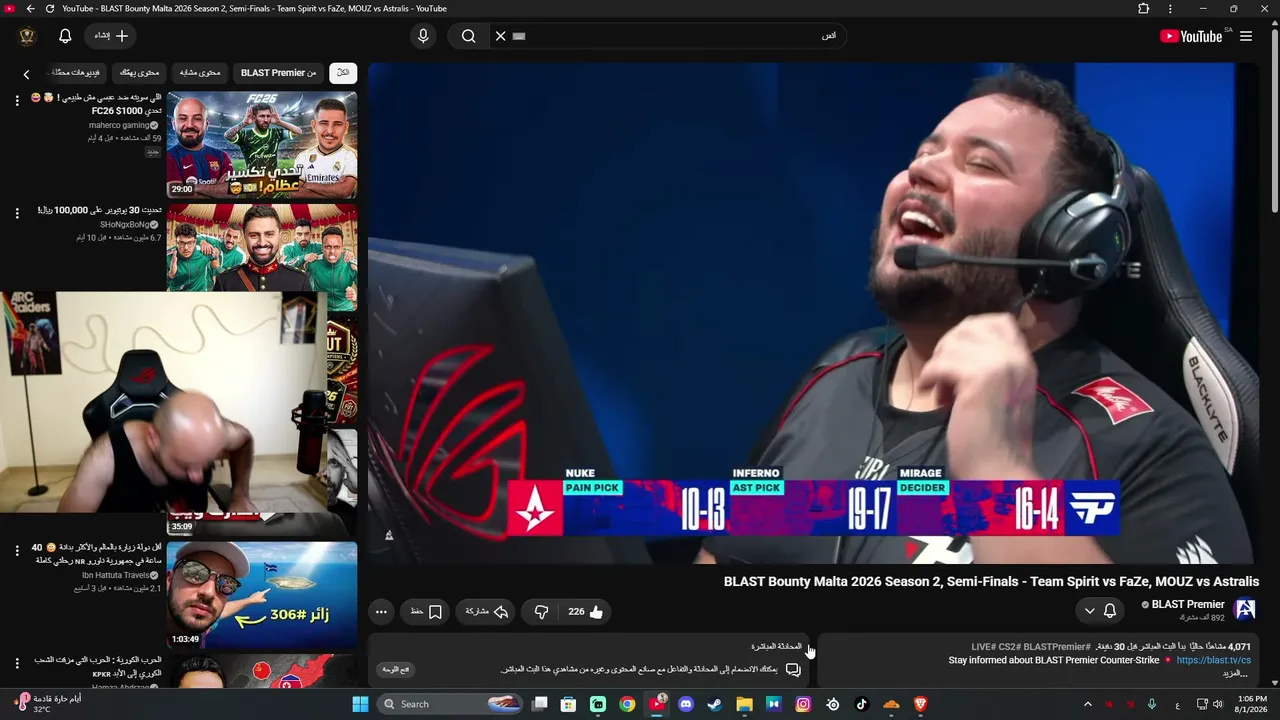Viewport: 1280px width, 720px height.
Task: Select the 'من BLAST Premier' chip
Action: tap(278, 73)
